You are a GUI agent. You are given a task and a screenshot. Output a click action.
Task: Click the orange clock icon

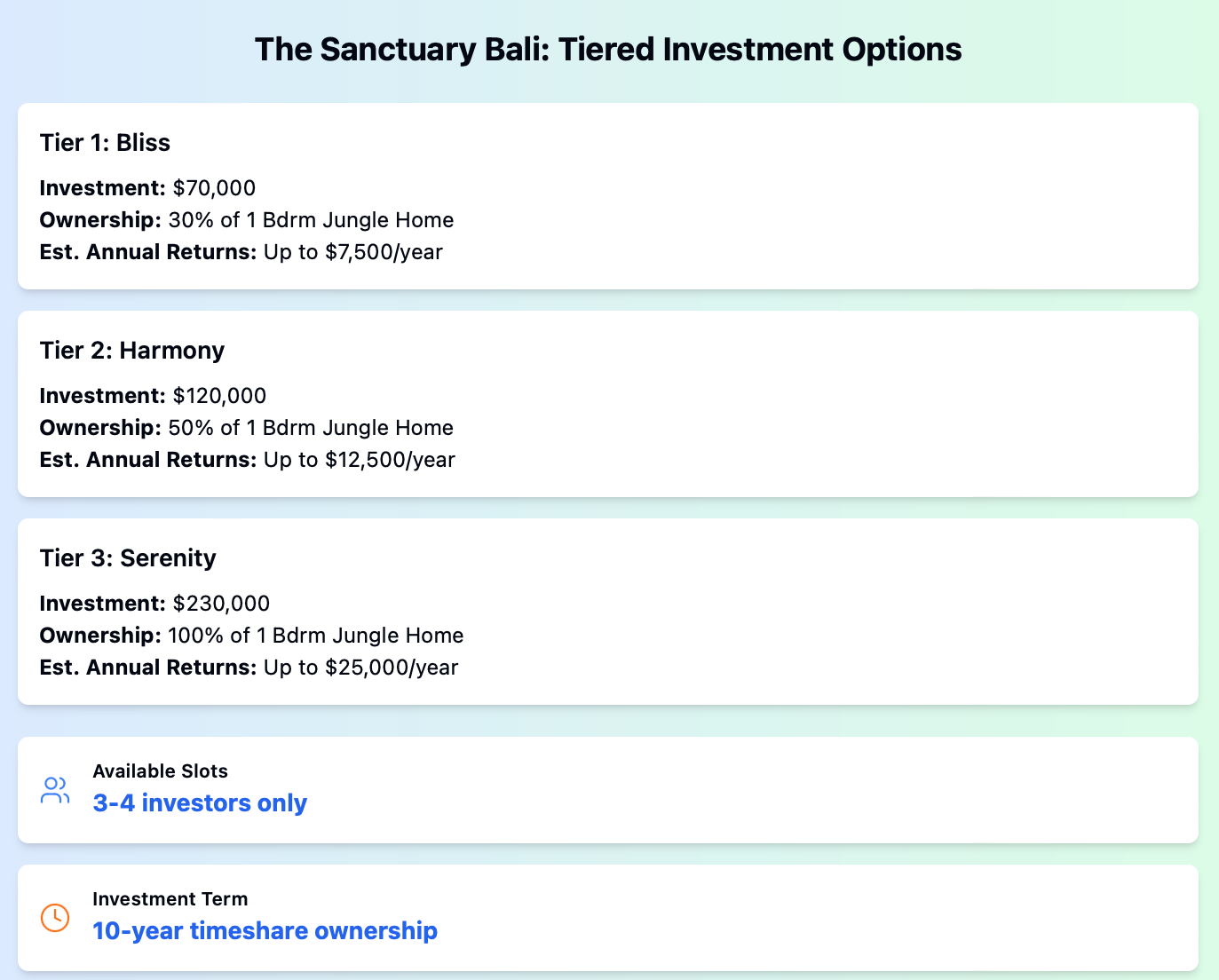[55, 918]
